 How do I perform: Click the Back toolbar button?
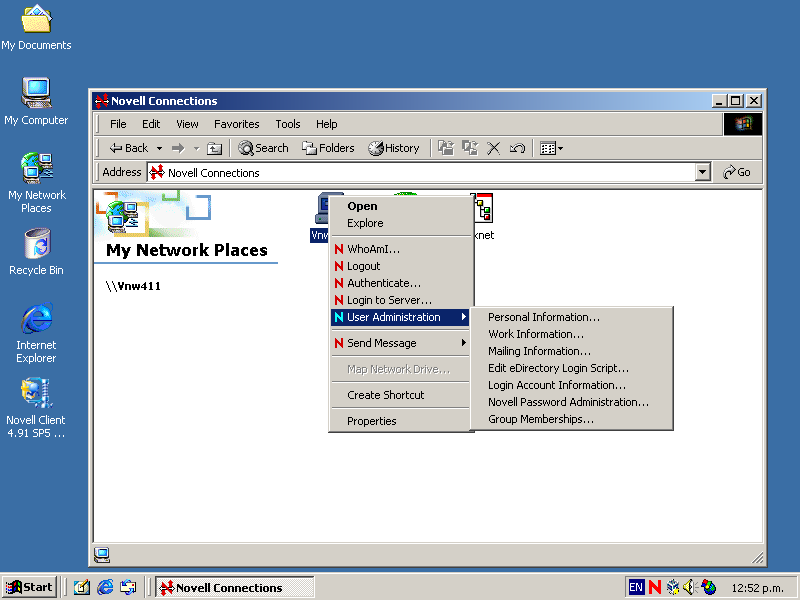point(128,148)
